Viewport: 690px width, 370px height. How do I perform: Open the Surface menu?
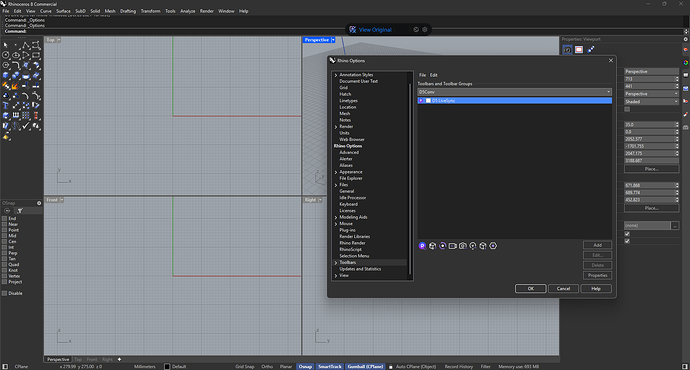pyautogui.click(x=63, y=11)
